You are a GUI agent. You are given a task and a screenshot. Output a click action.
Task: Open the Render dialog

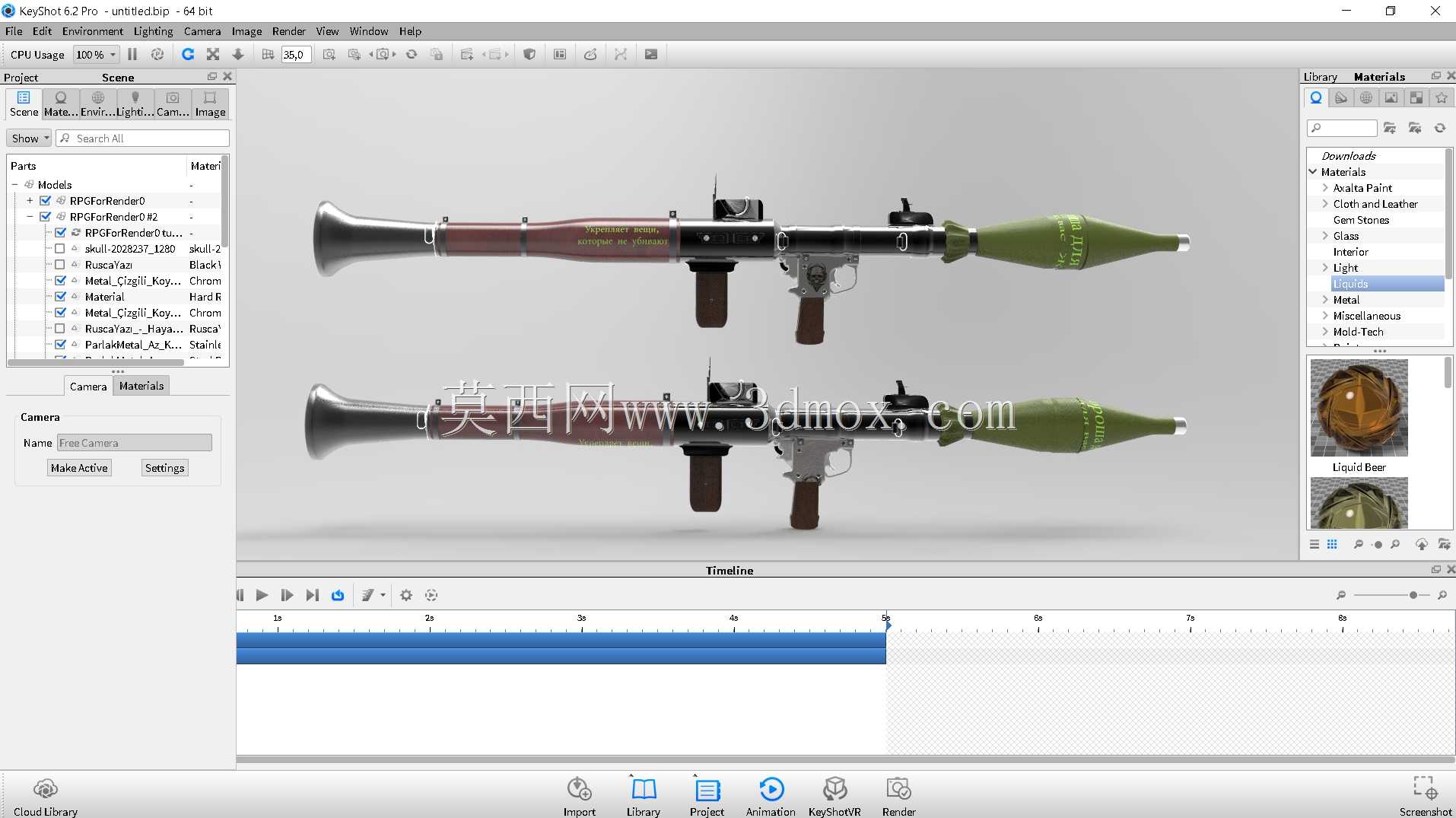pyautogui.click(x=899, y=796)
